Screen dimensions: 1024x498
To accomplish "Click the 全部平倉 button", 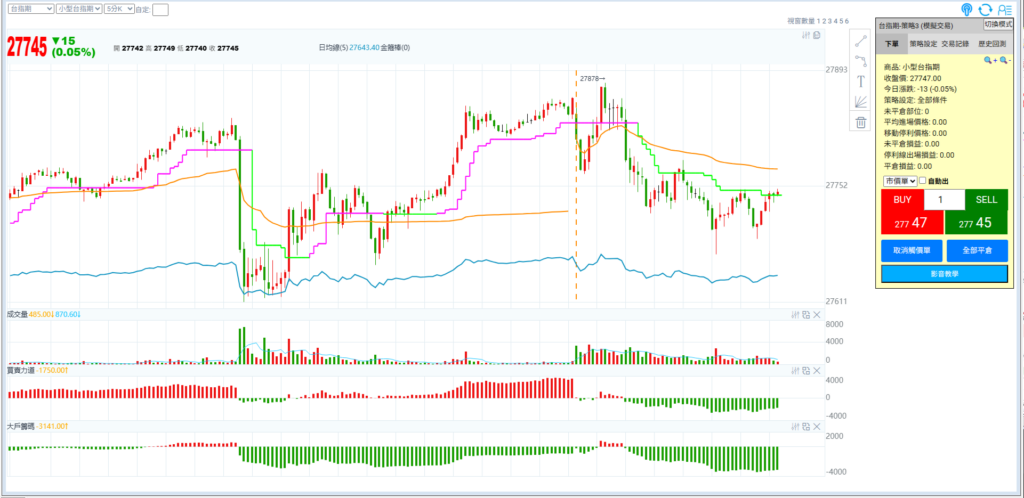I will click(977, 250).
